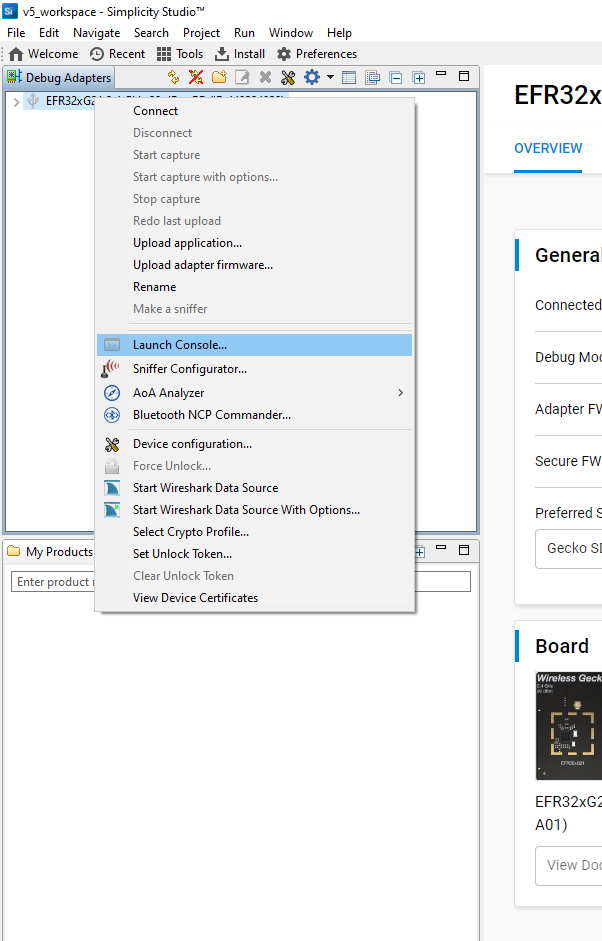Click the Install toolbar button
The width and height of the screenshot is (602, 941).
coord(240,54)
